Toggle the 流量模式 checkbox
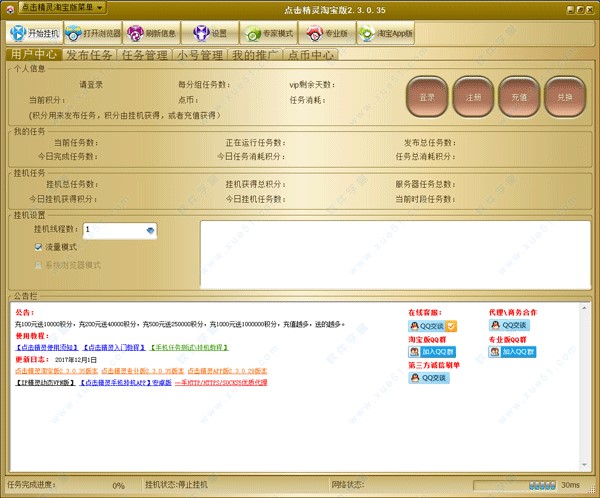 tap(39, 246)
